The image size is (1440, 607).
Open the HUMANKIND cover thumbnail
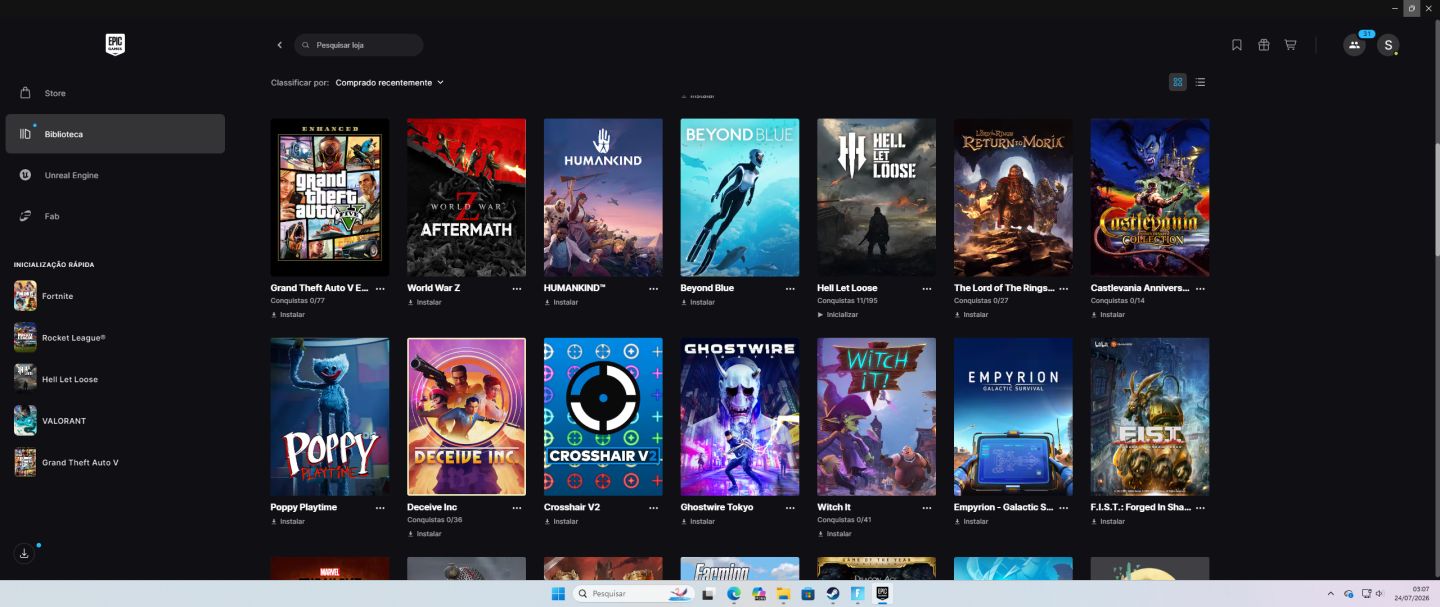click(603, 198)
